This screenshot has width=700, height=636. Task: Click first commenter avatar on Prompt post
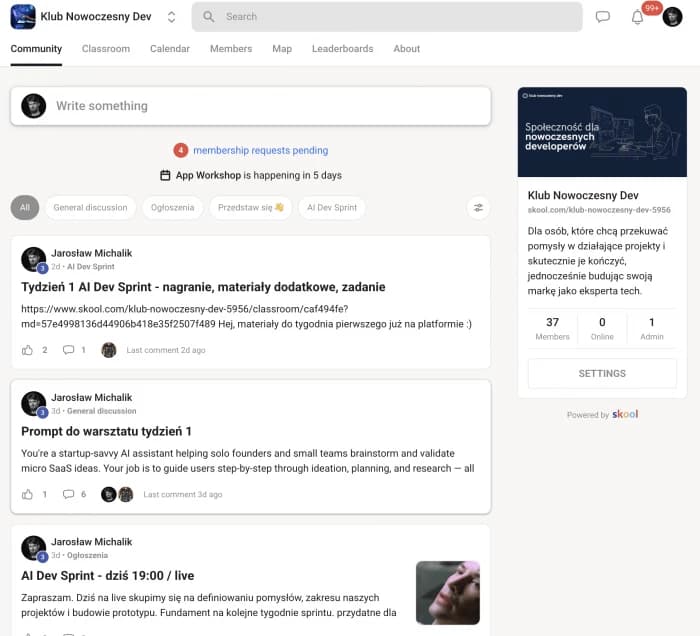coord(108,494)
